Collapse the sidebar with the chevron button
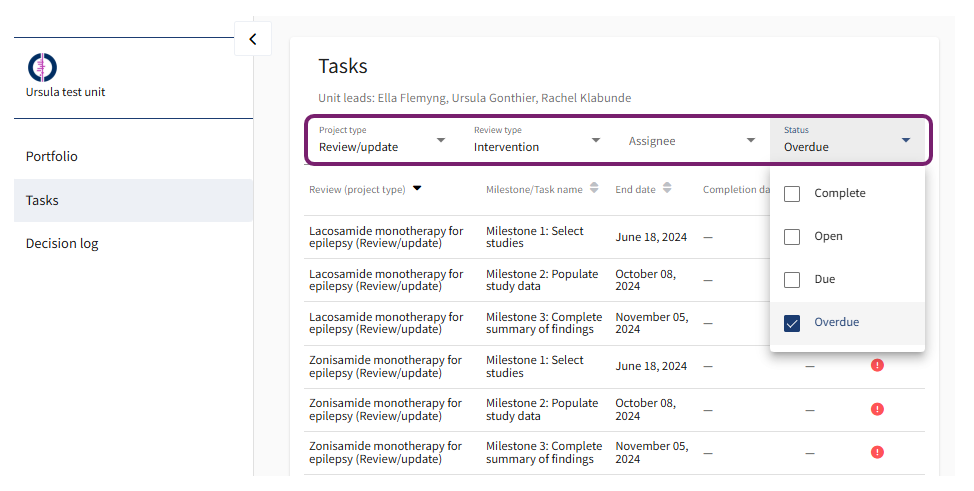 point(252,39)
